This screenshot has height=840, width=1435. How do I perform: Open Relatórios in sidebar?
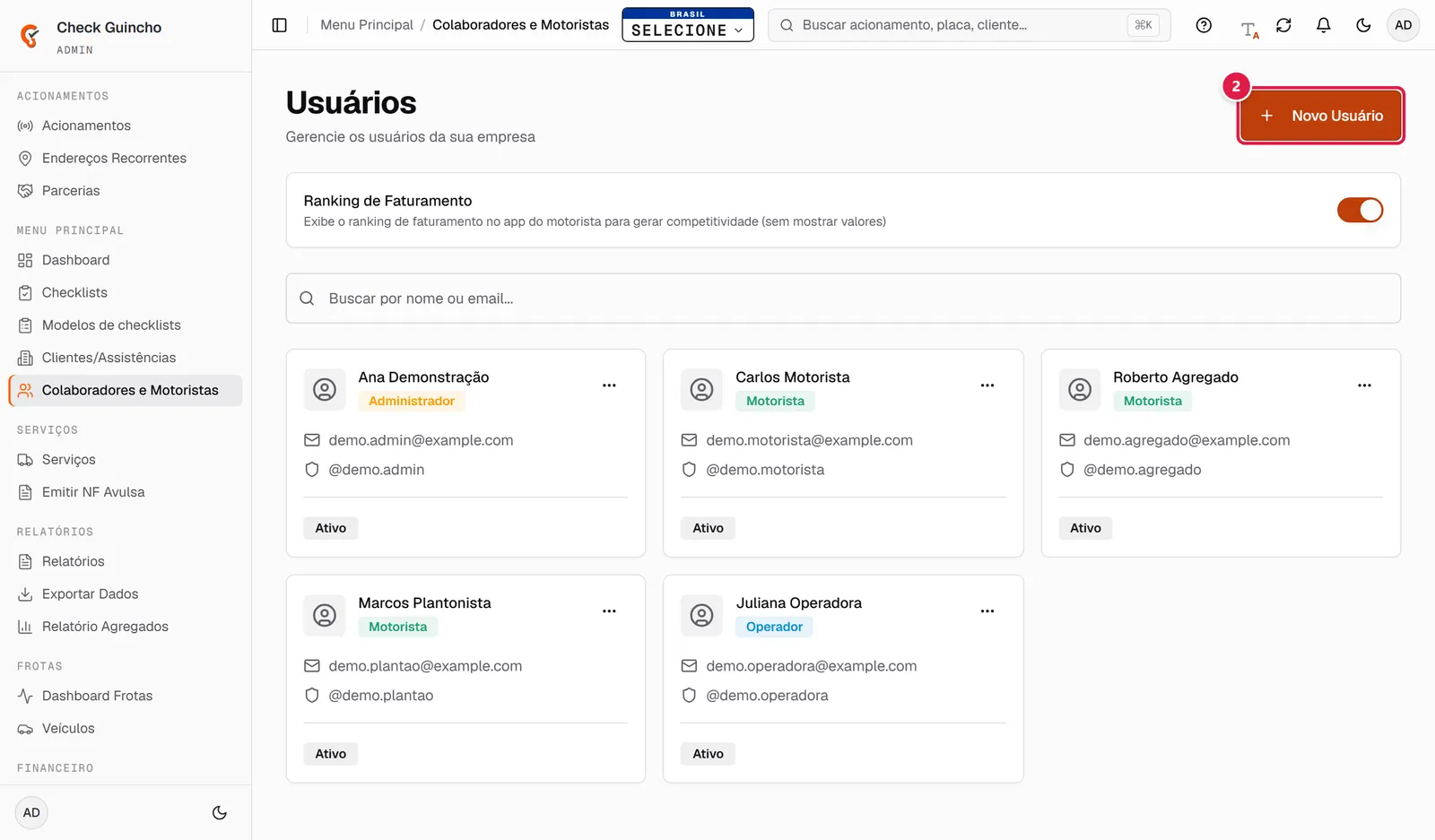[x=126, y=562]
